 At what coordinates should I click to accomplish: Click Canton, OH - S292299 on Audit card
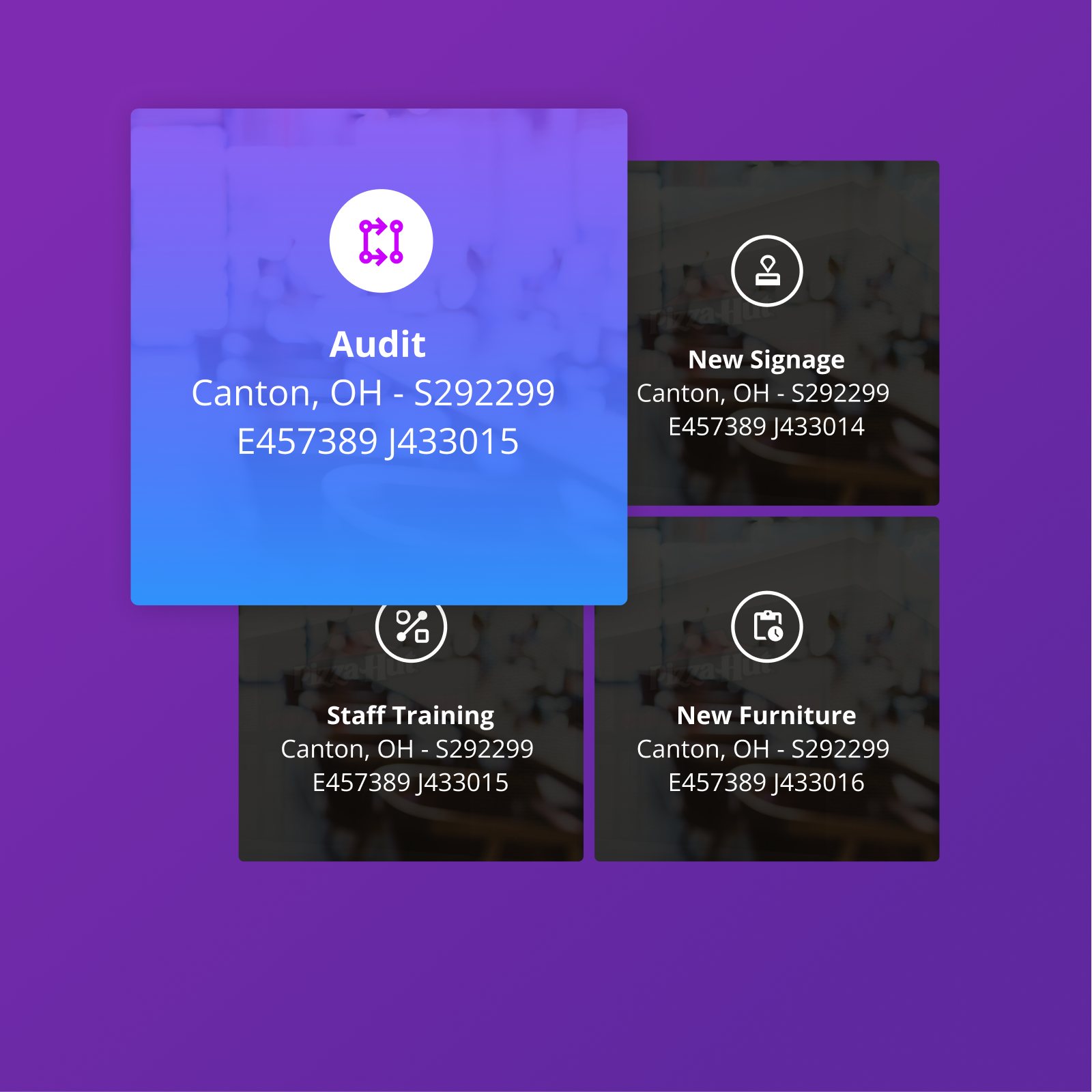pyautogui.click(x=373, y=393)
